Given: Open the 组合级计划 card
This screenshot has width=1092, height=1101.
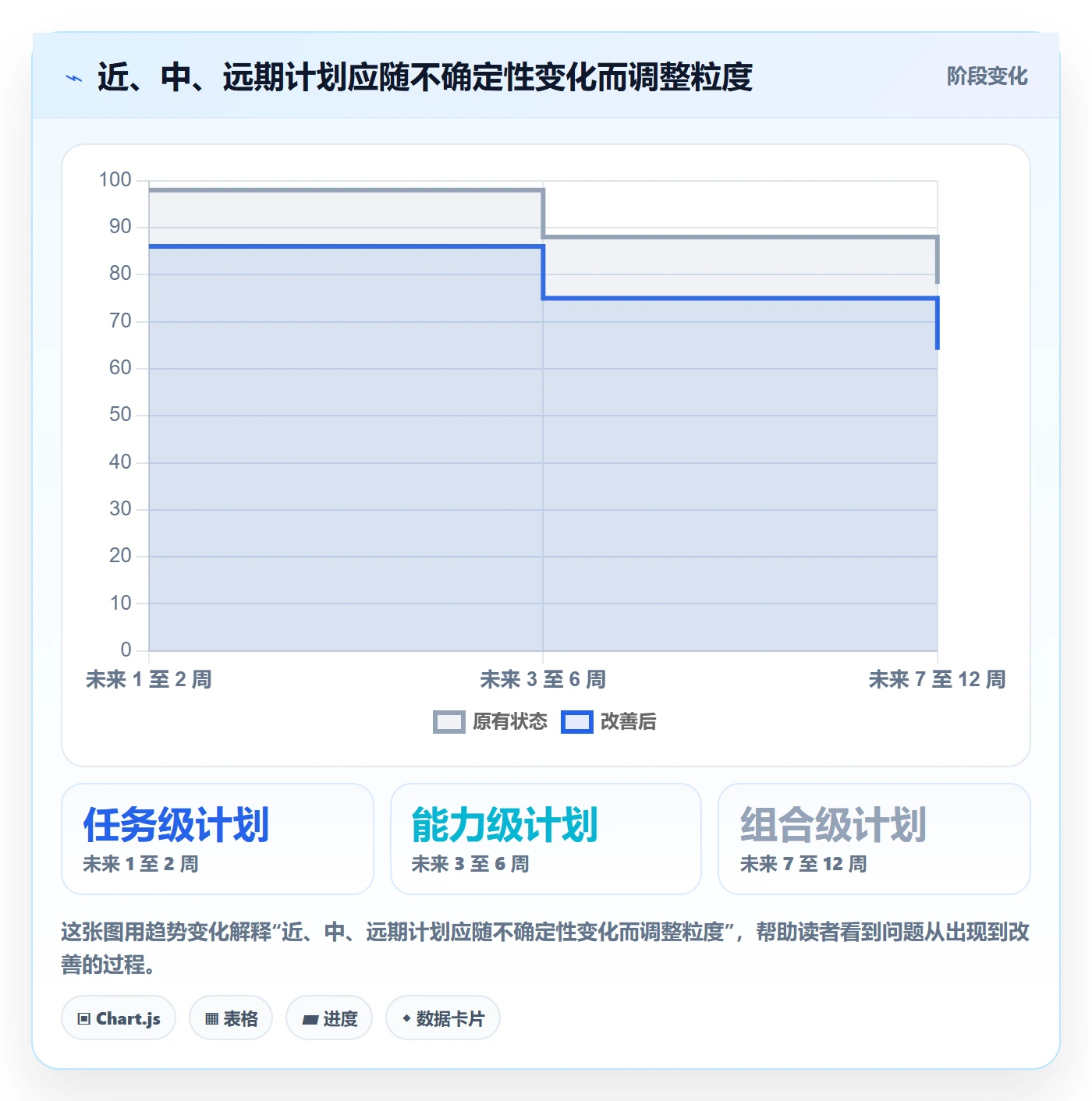Looking at the screenshot, I should 874,839.
